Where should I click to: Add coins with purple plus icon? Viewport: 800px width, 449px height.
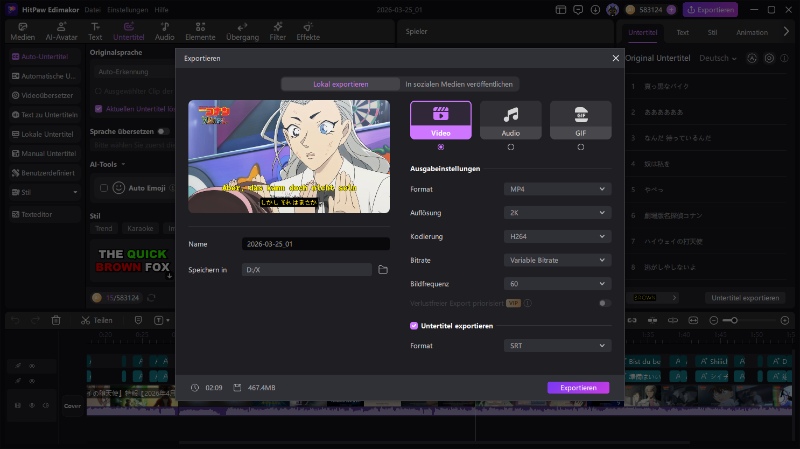pyautogui.click(x=671, y=10)
